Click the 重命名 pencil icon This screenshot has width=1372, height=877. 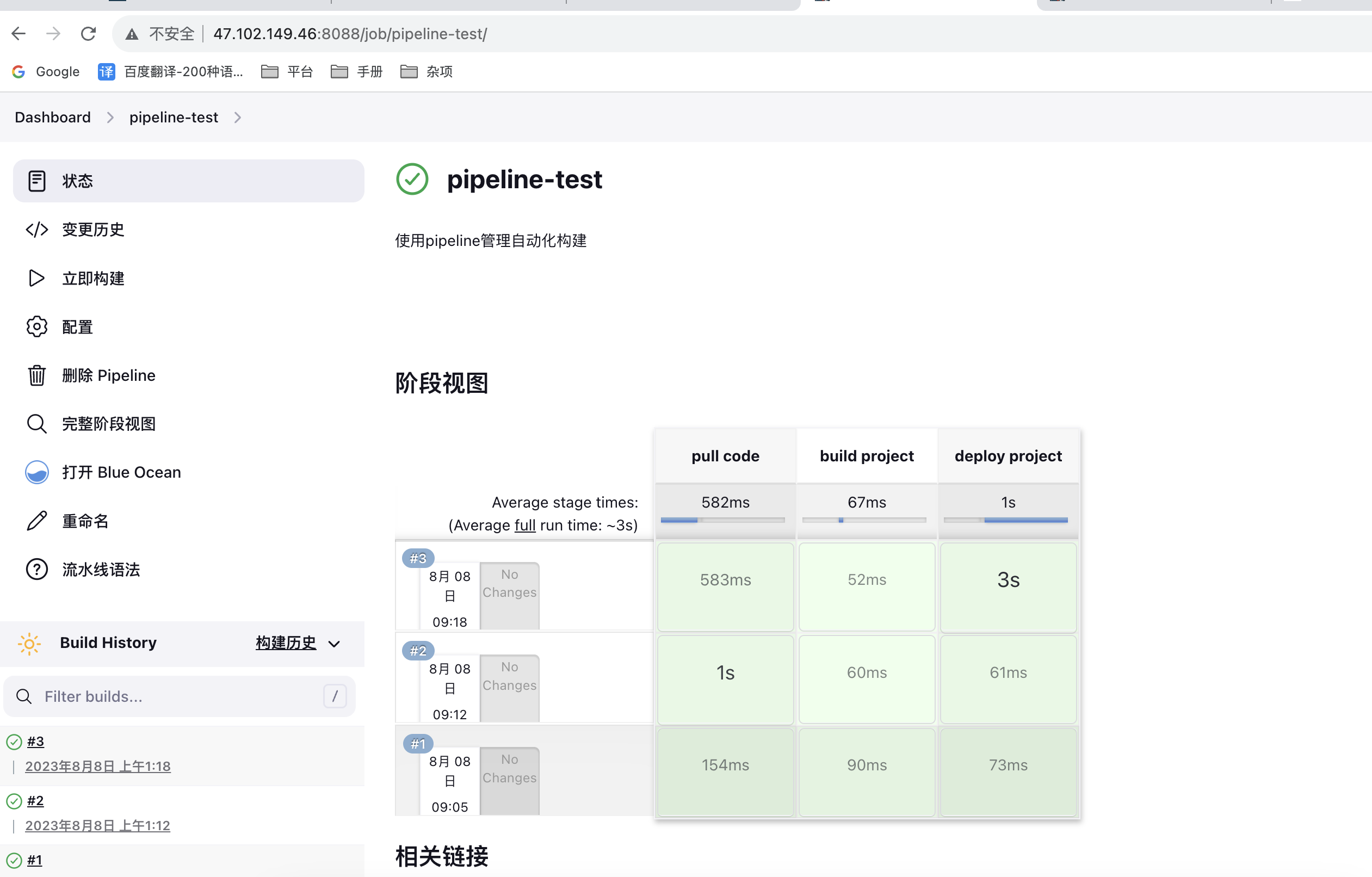[x=37, y=521]
